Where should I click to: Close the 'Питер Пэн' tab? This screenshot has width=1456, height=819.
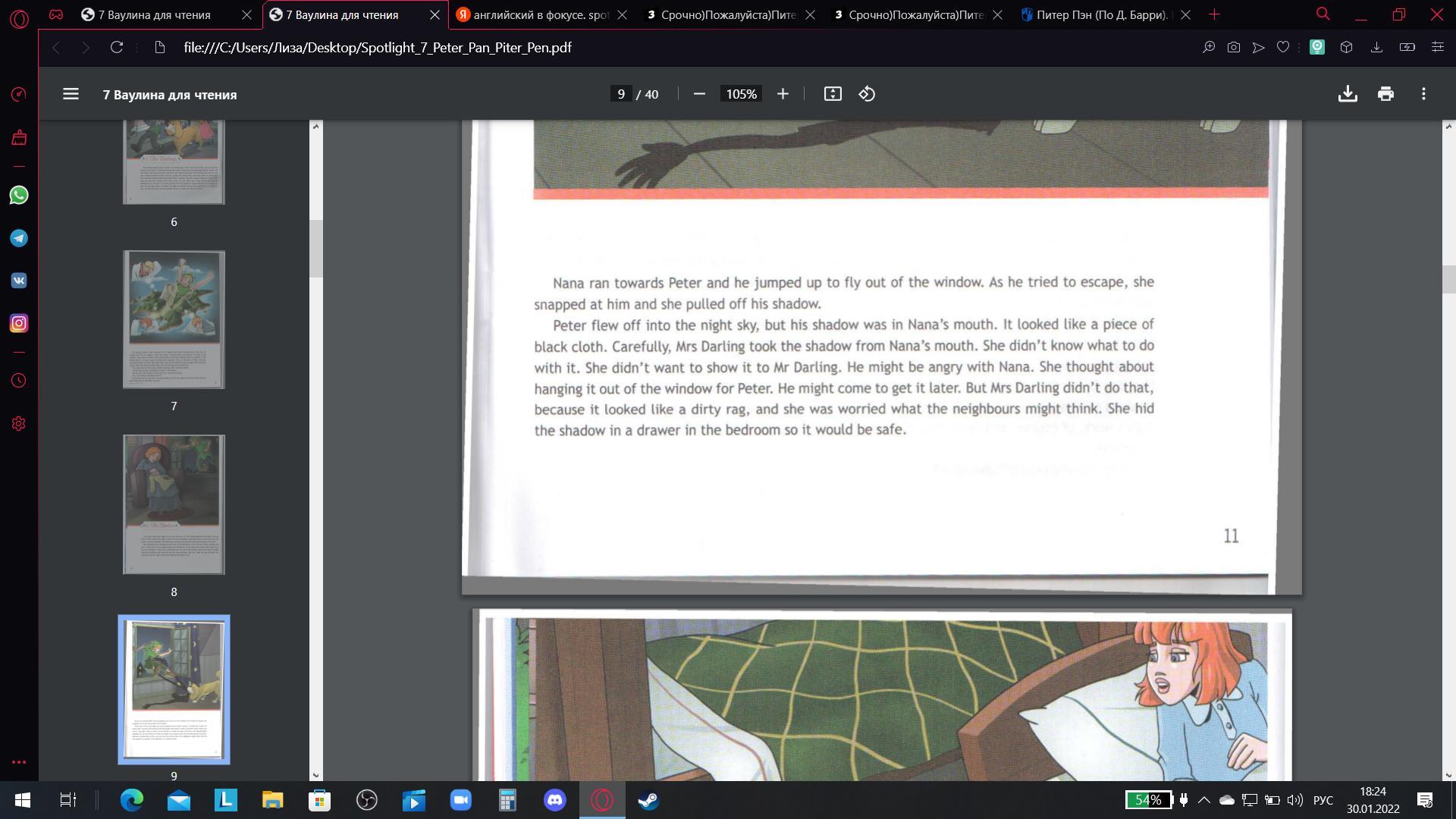[1185, 14]
